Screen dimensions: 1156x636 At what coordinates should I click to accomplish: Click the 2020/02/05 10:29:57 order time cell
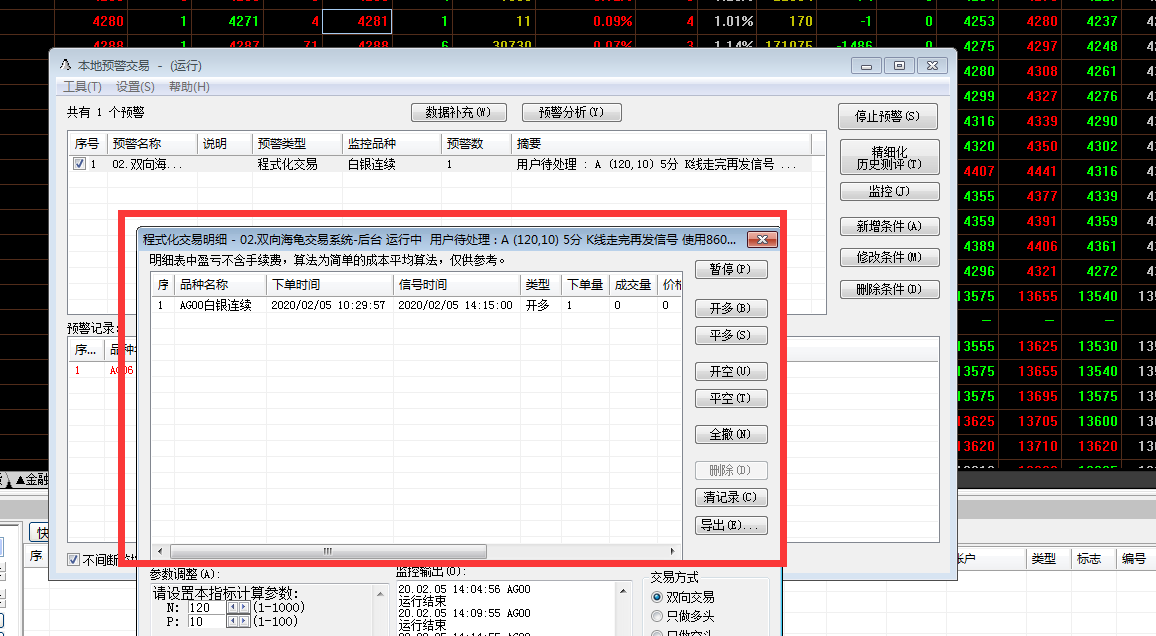[328, 305]
